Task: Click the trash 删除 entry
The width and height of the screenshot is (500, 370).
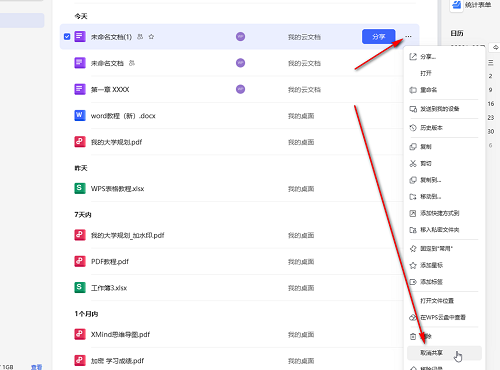Action: coord(444,336)
